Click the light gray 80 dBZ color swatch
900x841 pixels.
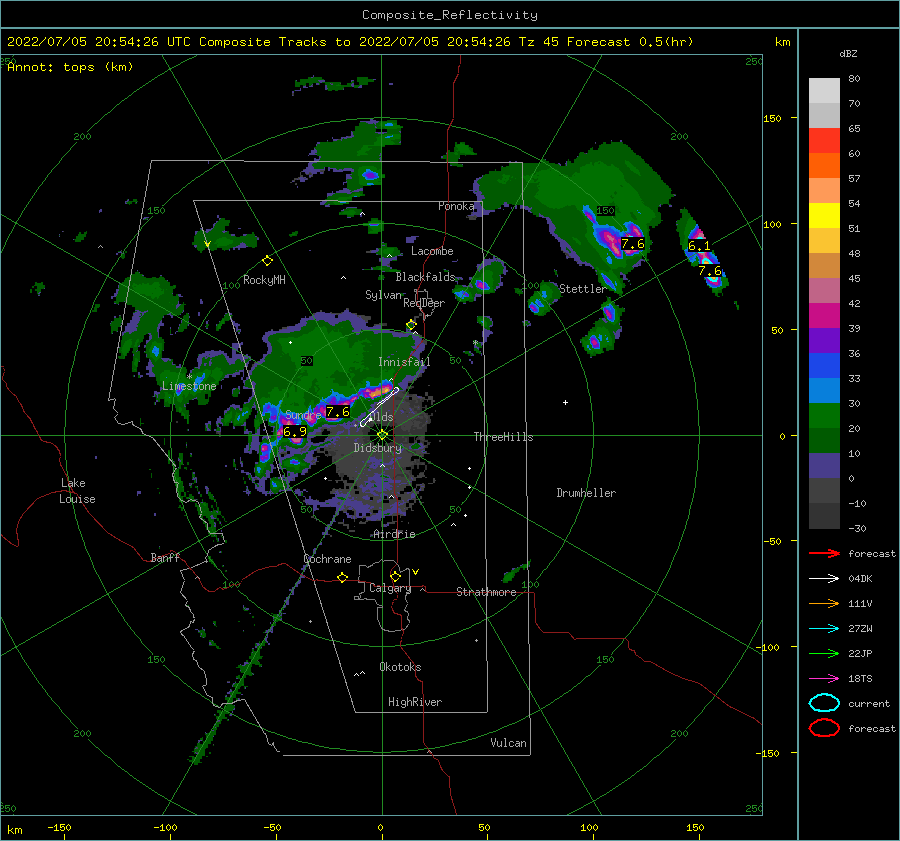(824, 90)
